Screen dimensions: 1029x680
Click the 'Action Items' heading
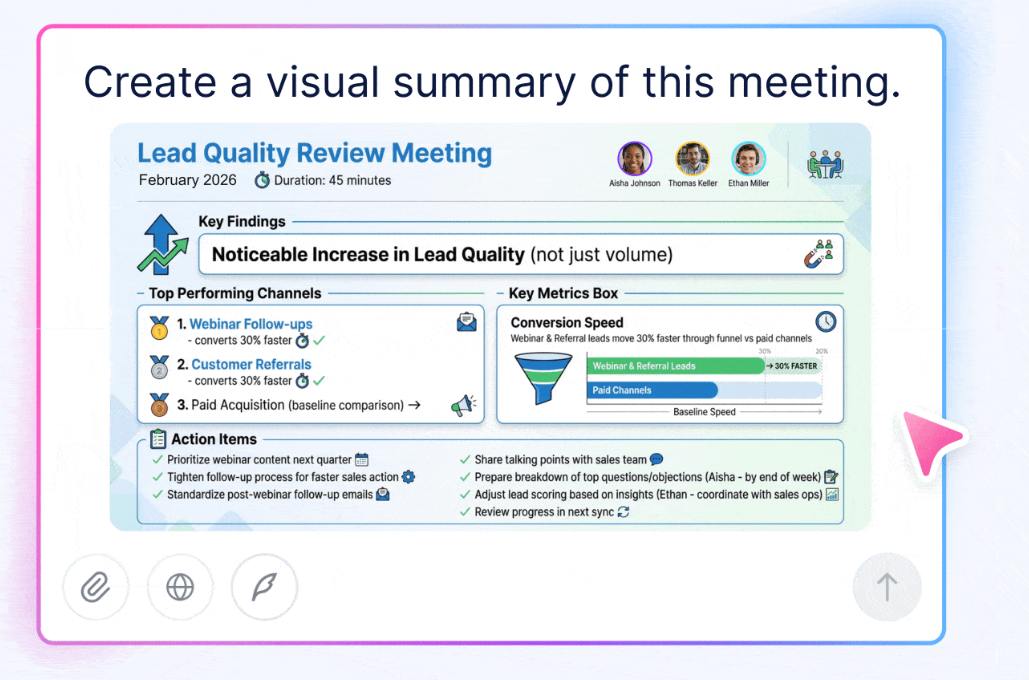214,439
